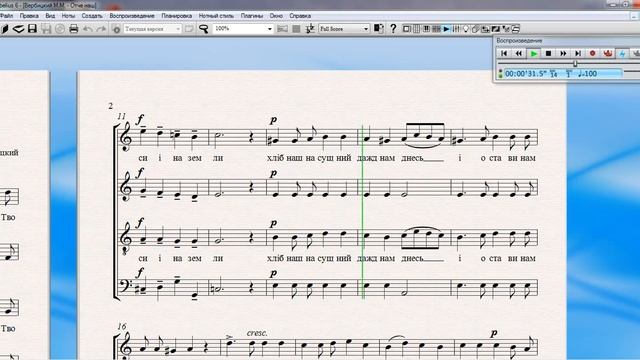Click the green playback line in the score
Screen dimensions: 640x360
(362, 212)
